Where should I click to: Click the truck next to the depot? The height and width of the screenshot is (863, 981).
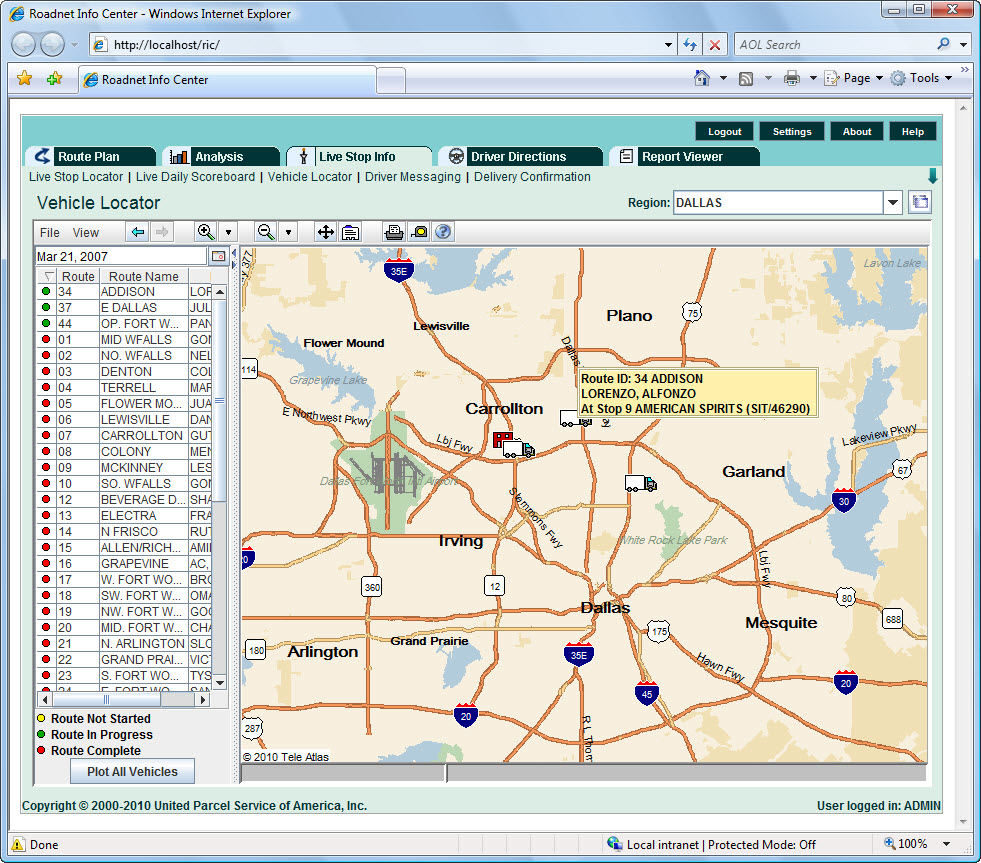click(519, 449)
